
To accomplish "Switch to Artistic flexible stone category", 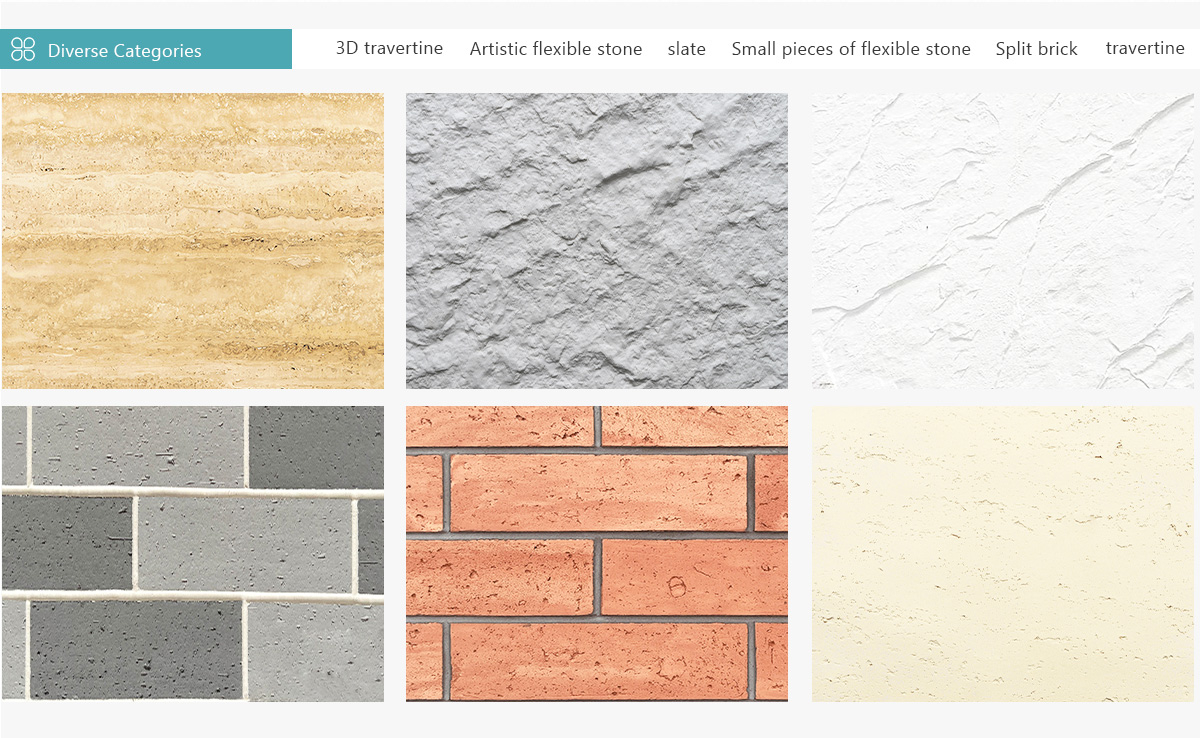I will click(556, 49).
